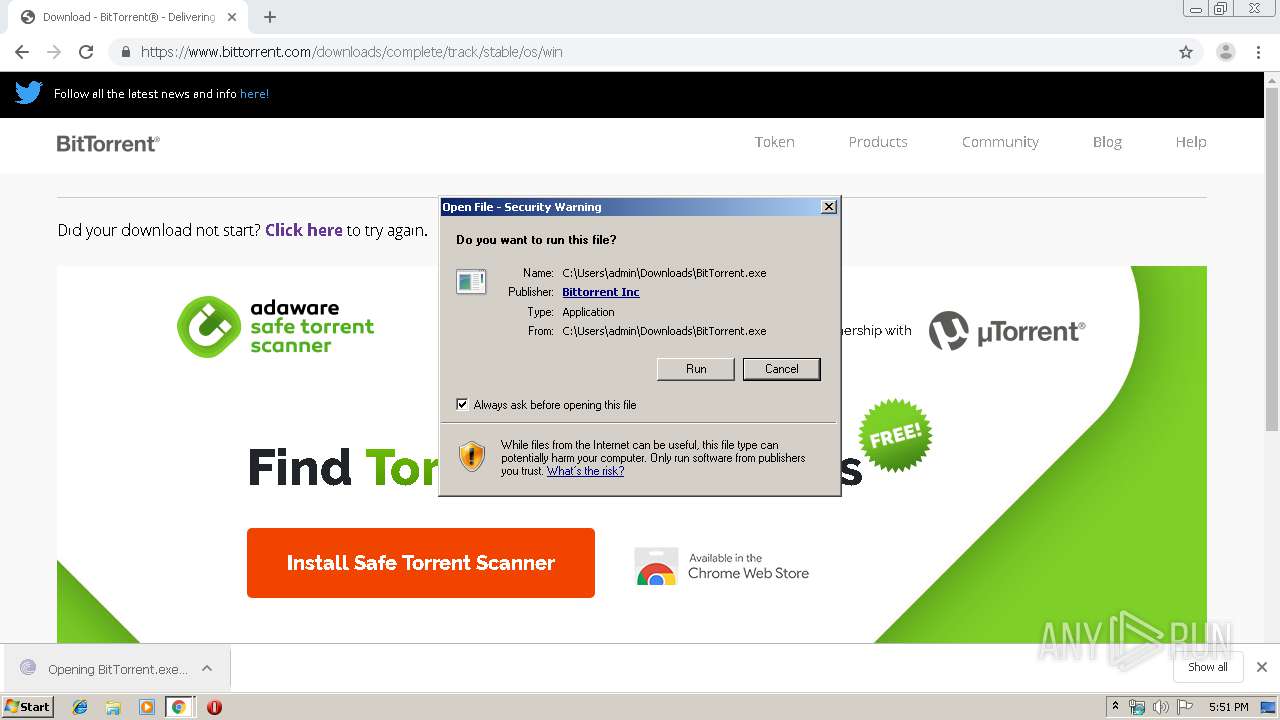Click Chrome icon in taskbar
Viewport: 1280px width, 720px height.
(x=179, y=707)
